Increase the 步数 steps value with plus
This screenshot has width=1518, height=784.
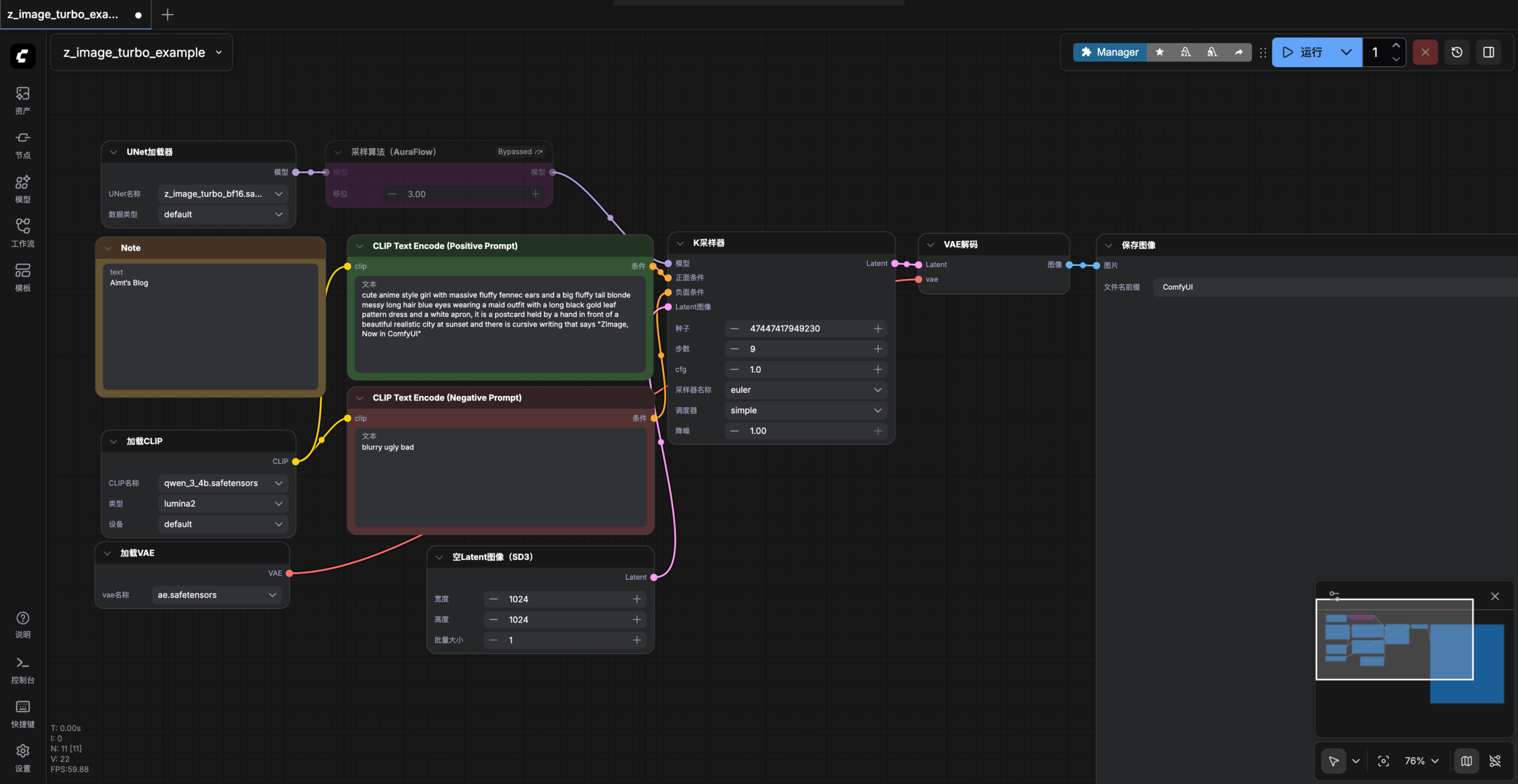click(878, 349)
